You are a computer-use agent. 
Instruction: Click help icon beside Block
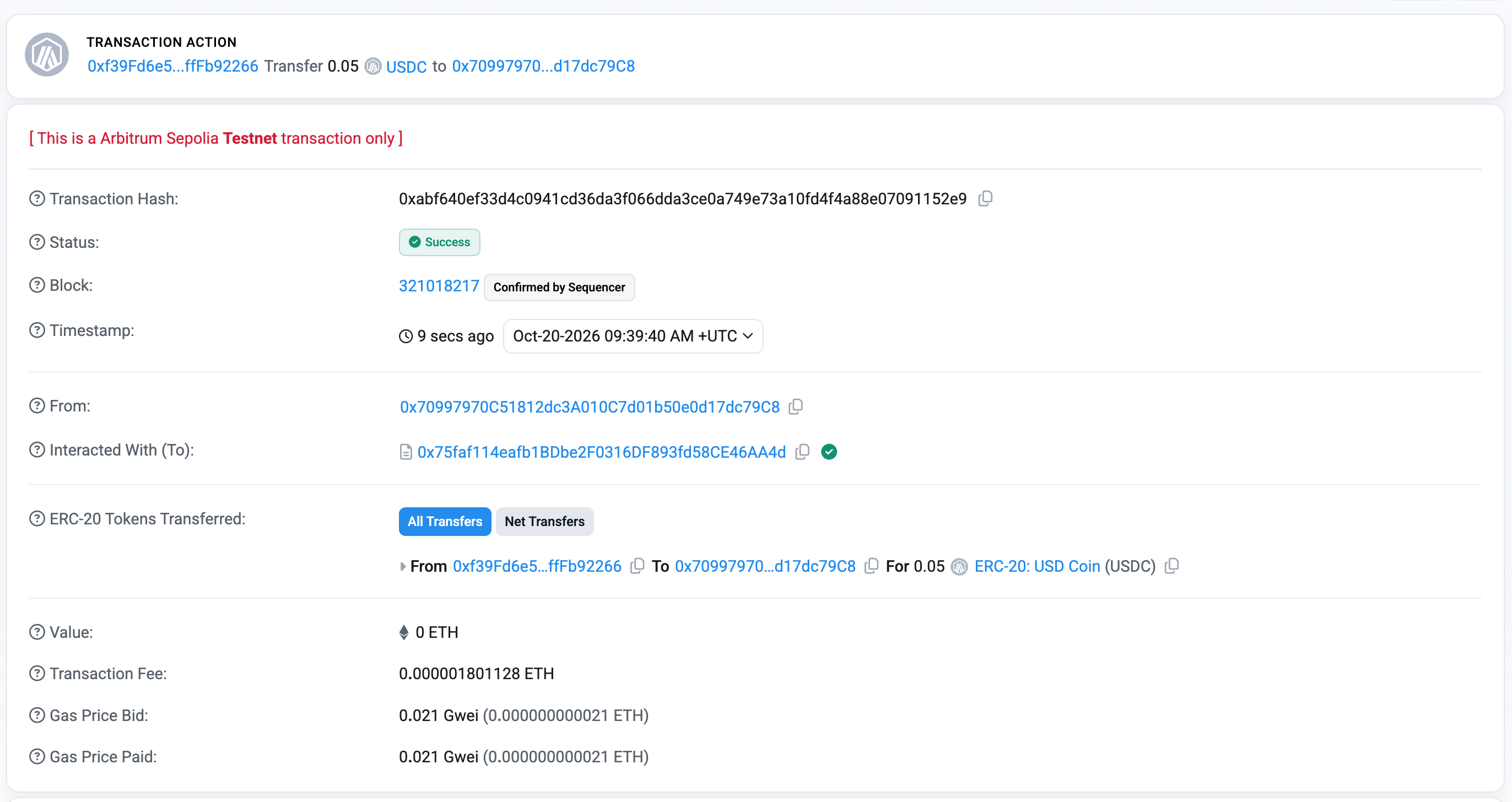pos(37,285)
